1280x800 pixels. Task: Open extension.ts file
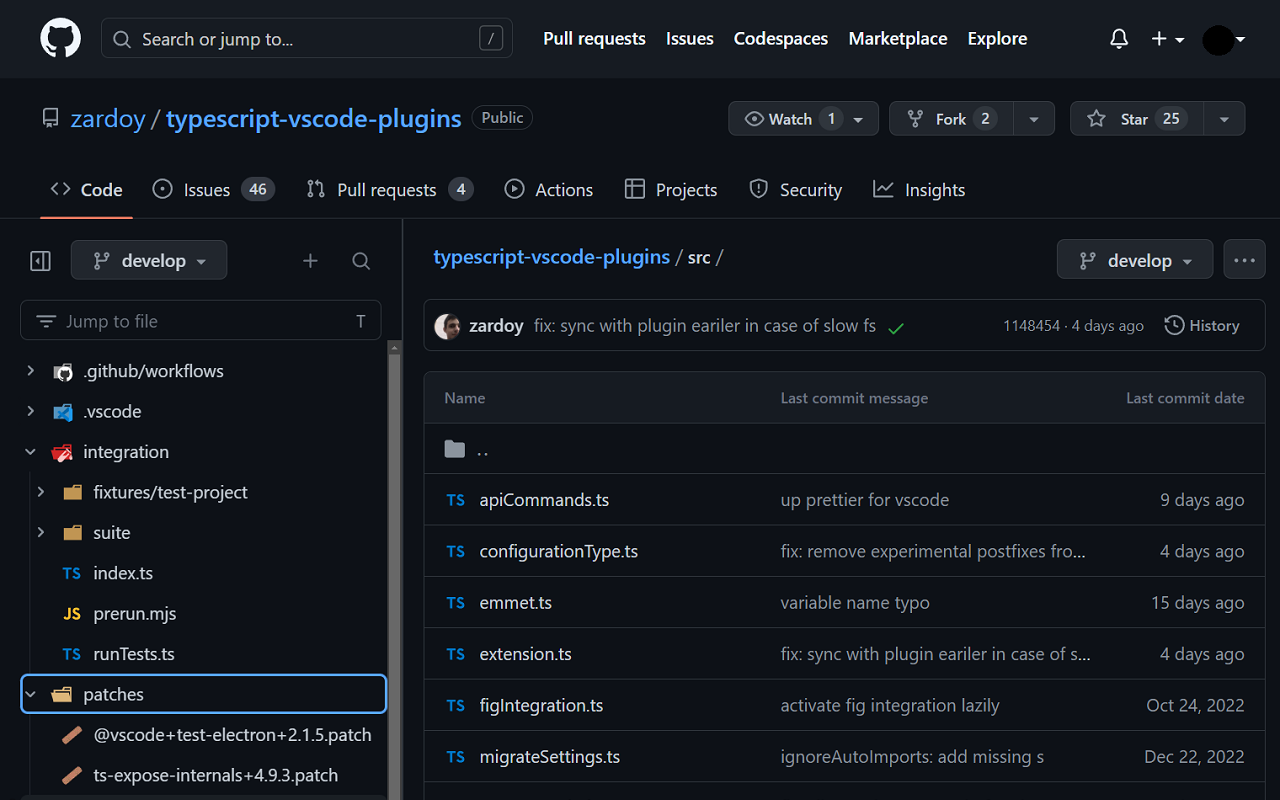pyautogui.click(x=526, y=654)
